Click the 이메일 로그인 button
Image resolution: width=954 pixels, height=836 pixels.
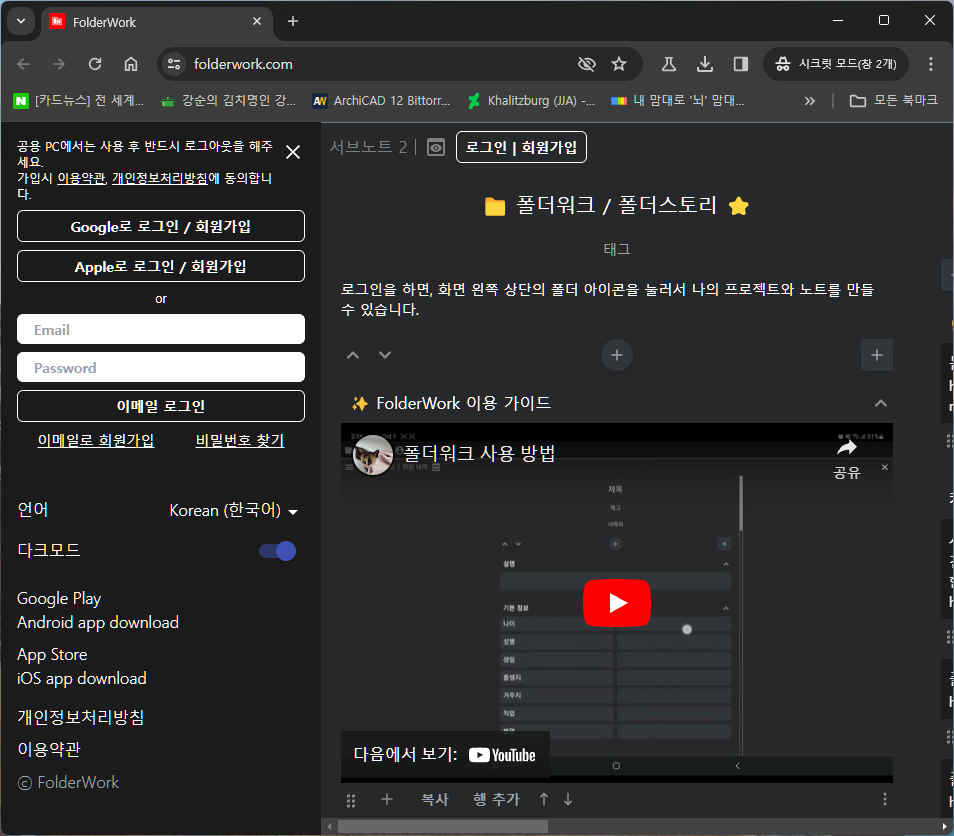[x=161, y=406]
